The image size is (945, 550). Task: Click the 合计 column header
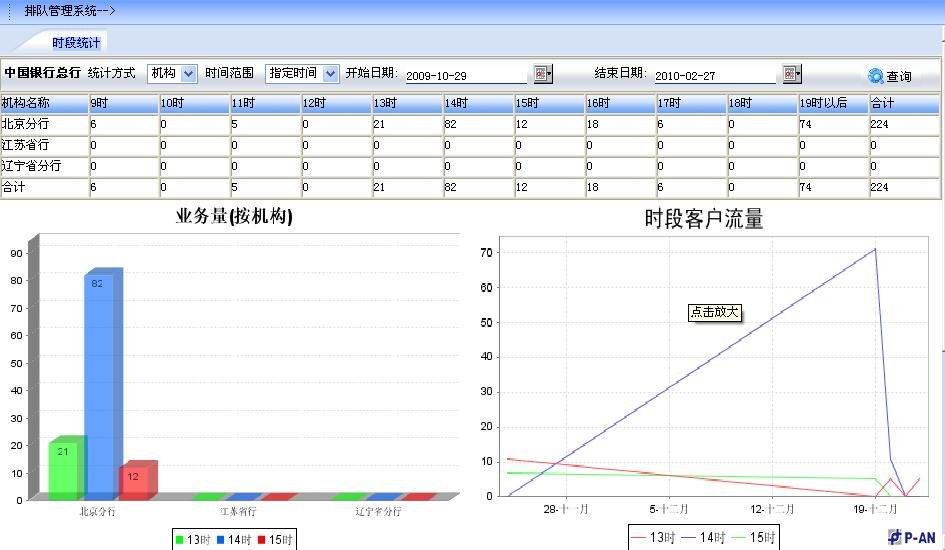[905, 103]
